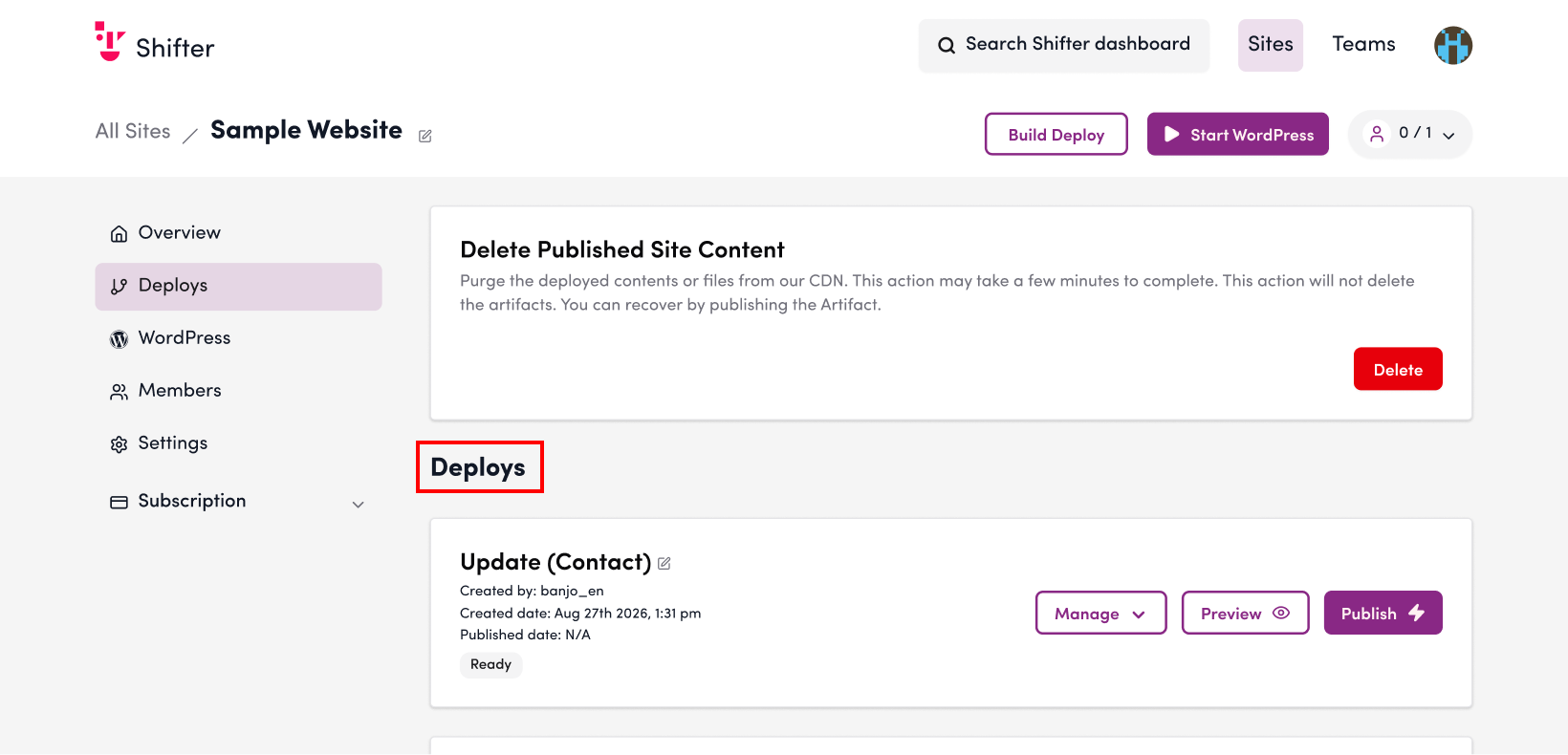
Task: Click the user icon in the 0 / 1 pill
Action: coord(1377,134)
